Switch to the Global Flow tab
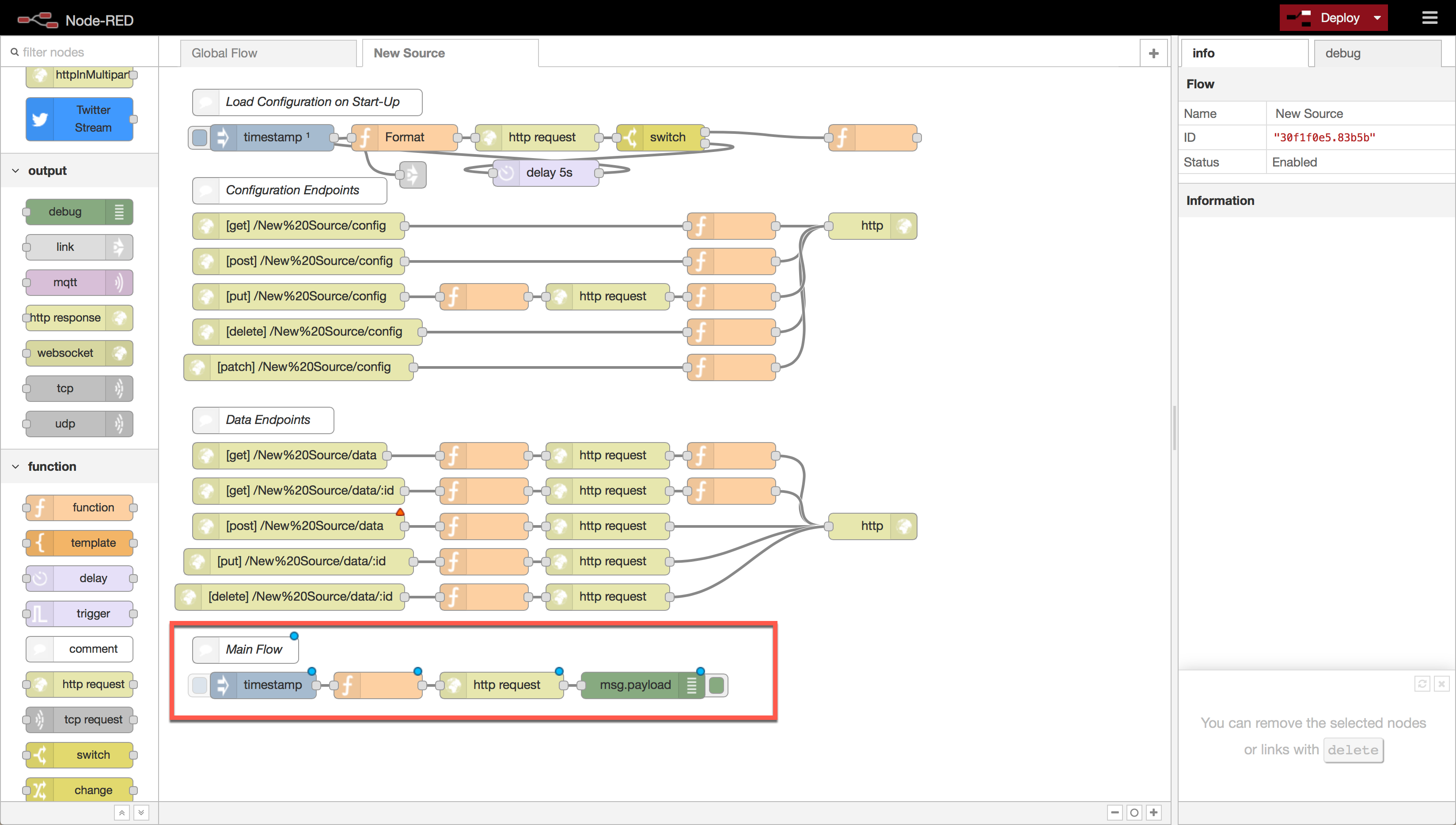1456x825 pixels. point(269,53)
